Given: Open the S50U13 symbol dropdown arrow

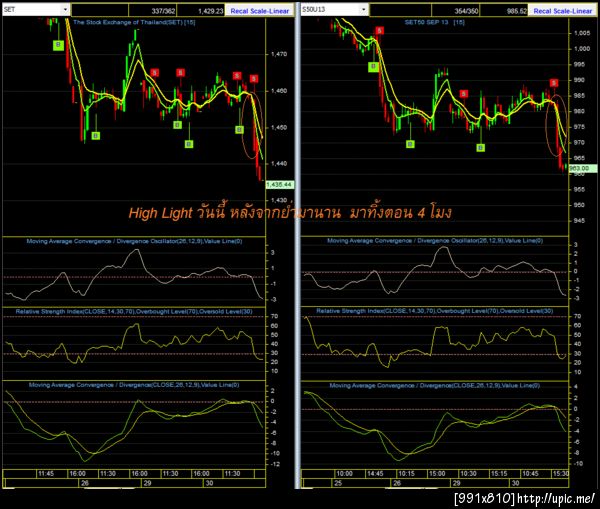Looking at the screenshot, I should [364, 10].
